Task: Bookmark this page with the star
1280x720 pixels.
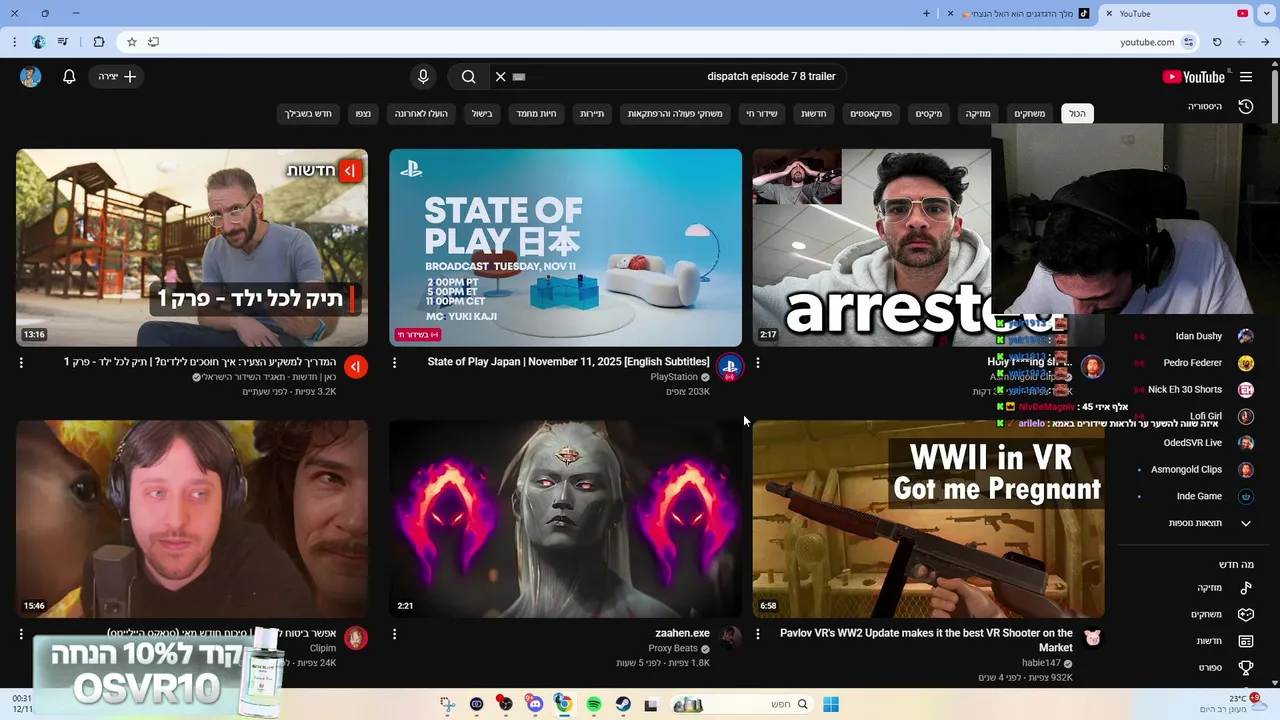Action: (131, 42)
